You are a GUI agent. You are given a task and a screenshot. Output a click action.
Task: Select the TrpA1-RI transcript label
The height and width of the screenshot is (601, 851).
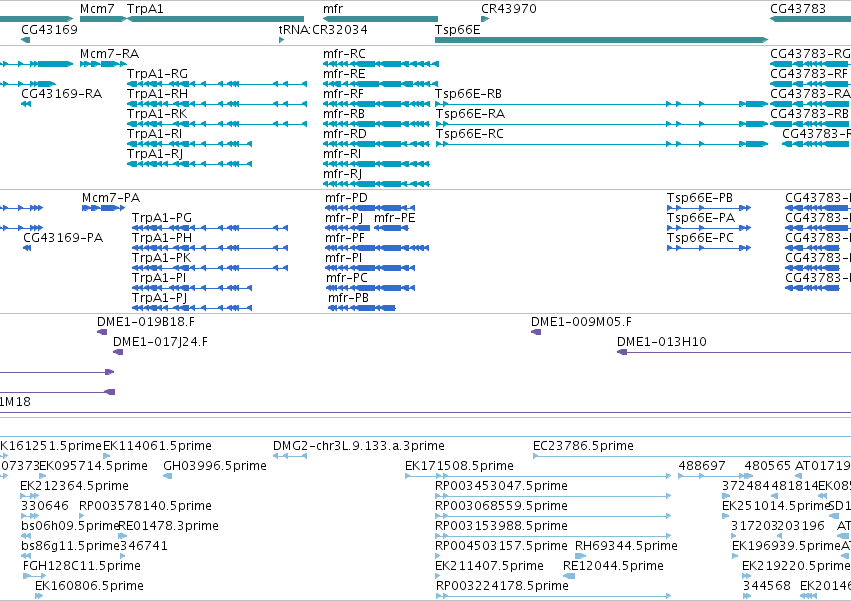coord(154,134)
